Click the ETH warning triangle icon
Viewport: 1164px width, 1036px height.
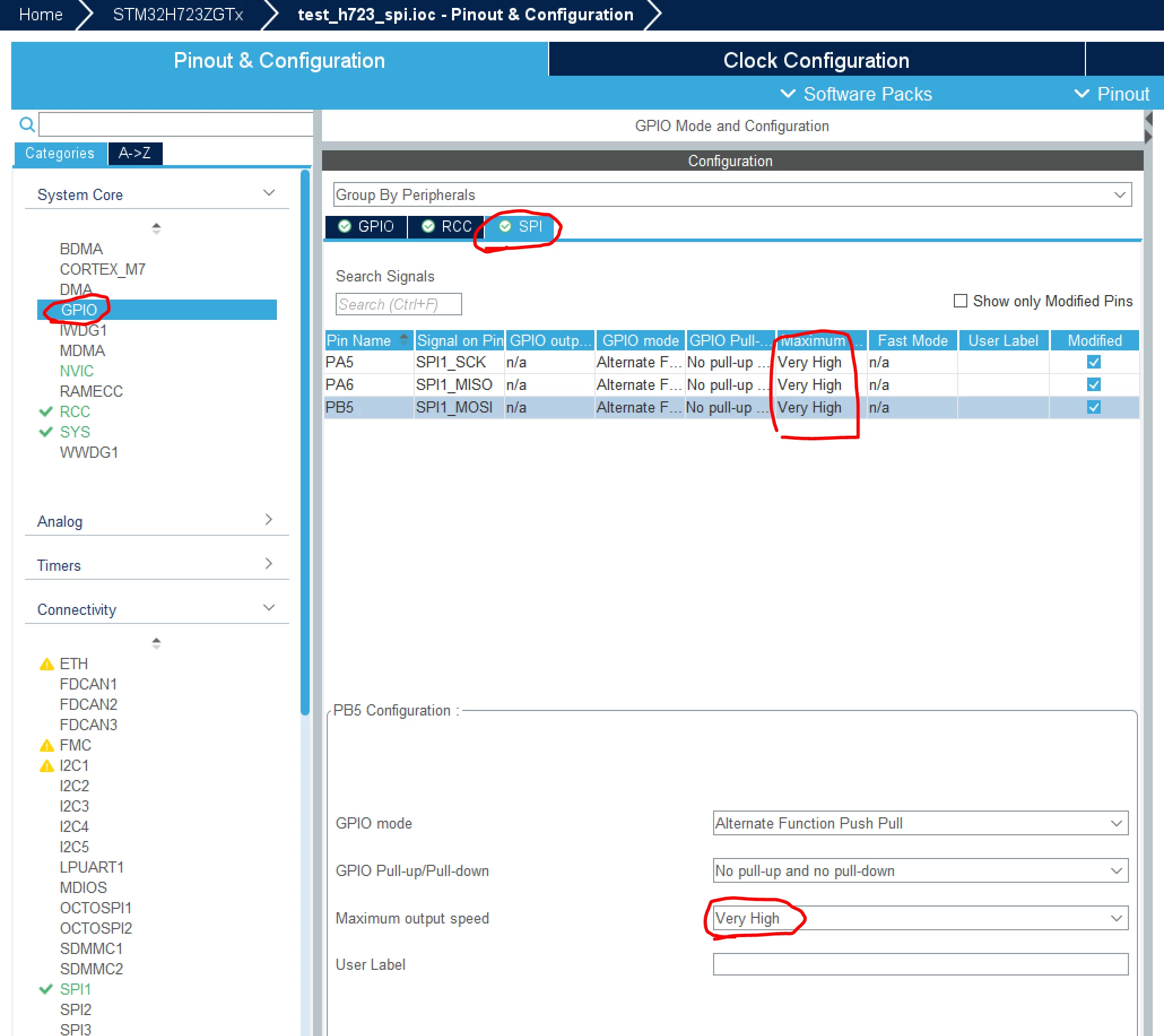click(46, 664)
